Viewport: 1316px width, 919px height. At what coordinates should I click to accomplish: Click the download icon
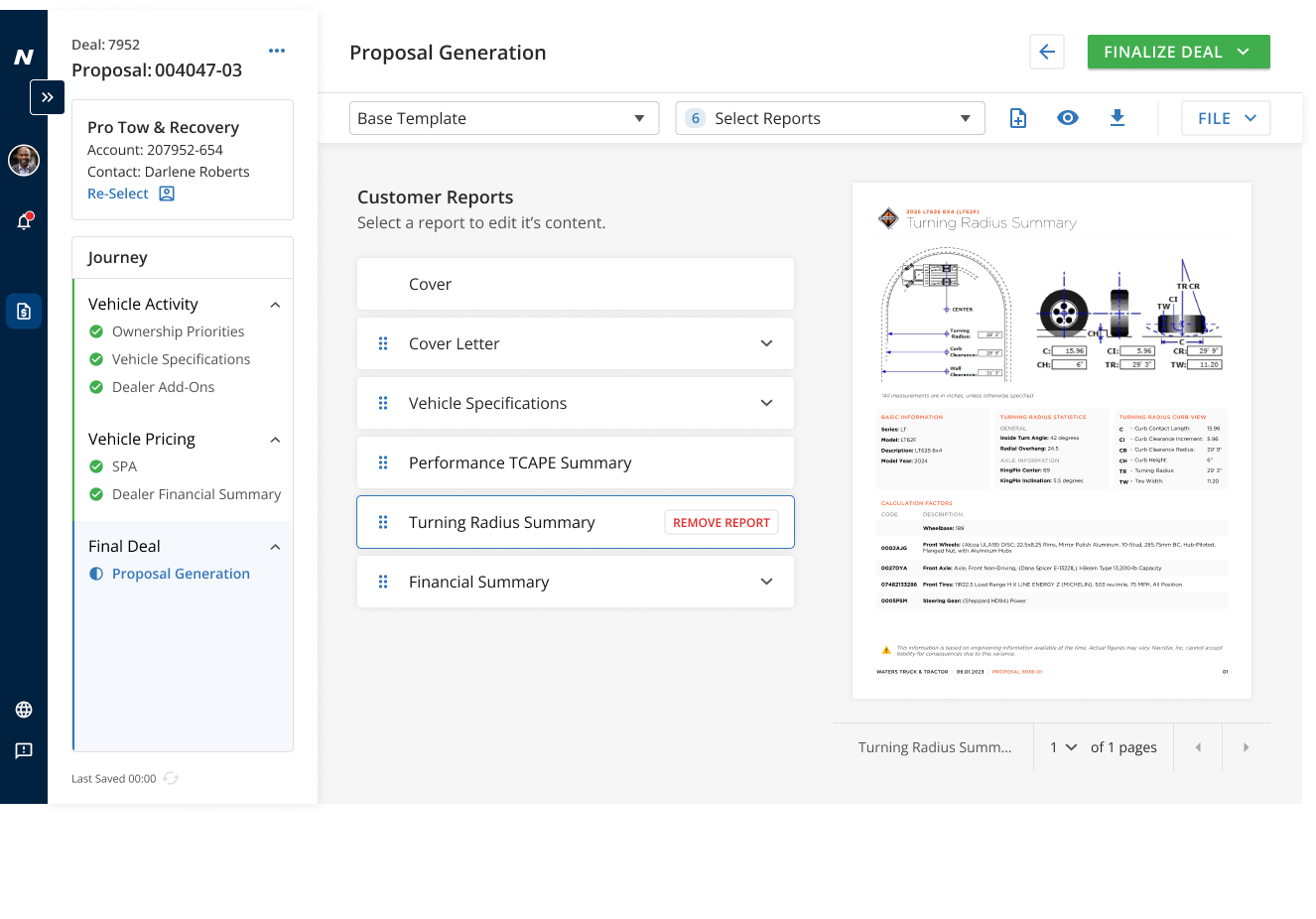coord(1118,118)
